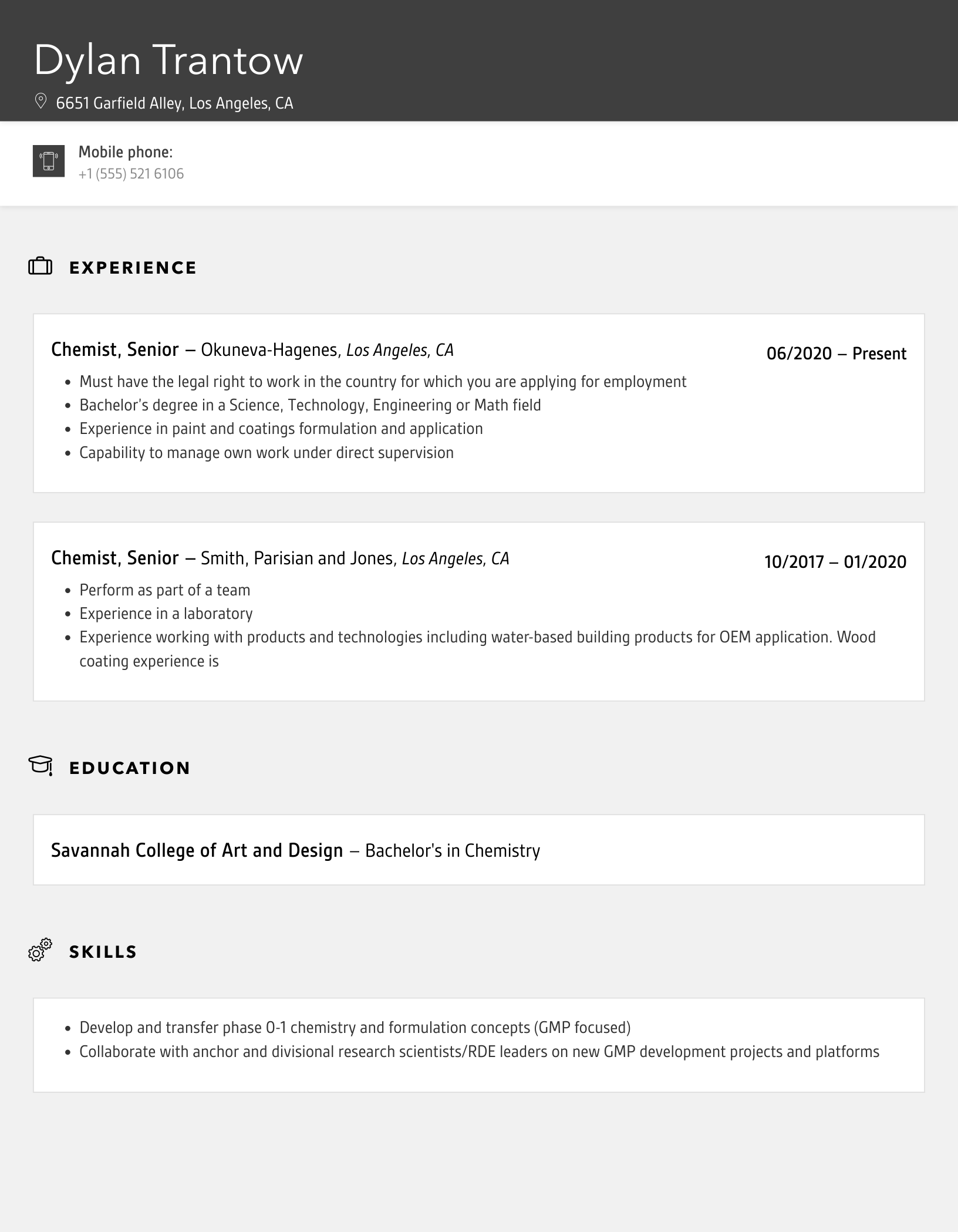Click the Smith, Parisian and Jones job title
Viewport: 958px width, 1232px height.
pos(279,558)
